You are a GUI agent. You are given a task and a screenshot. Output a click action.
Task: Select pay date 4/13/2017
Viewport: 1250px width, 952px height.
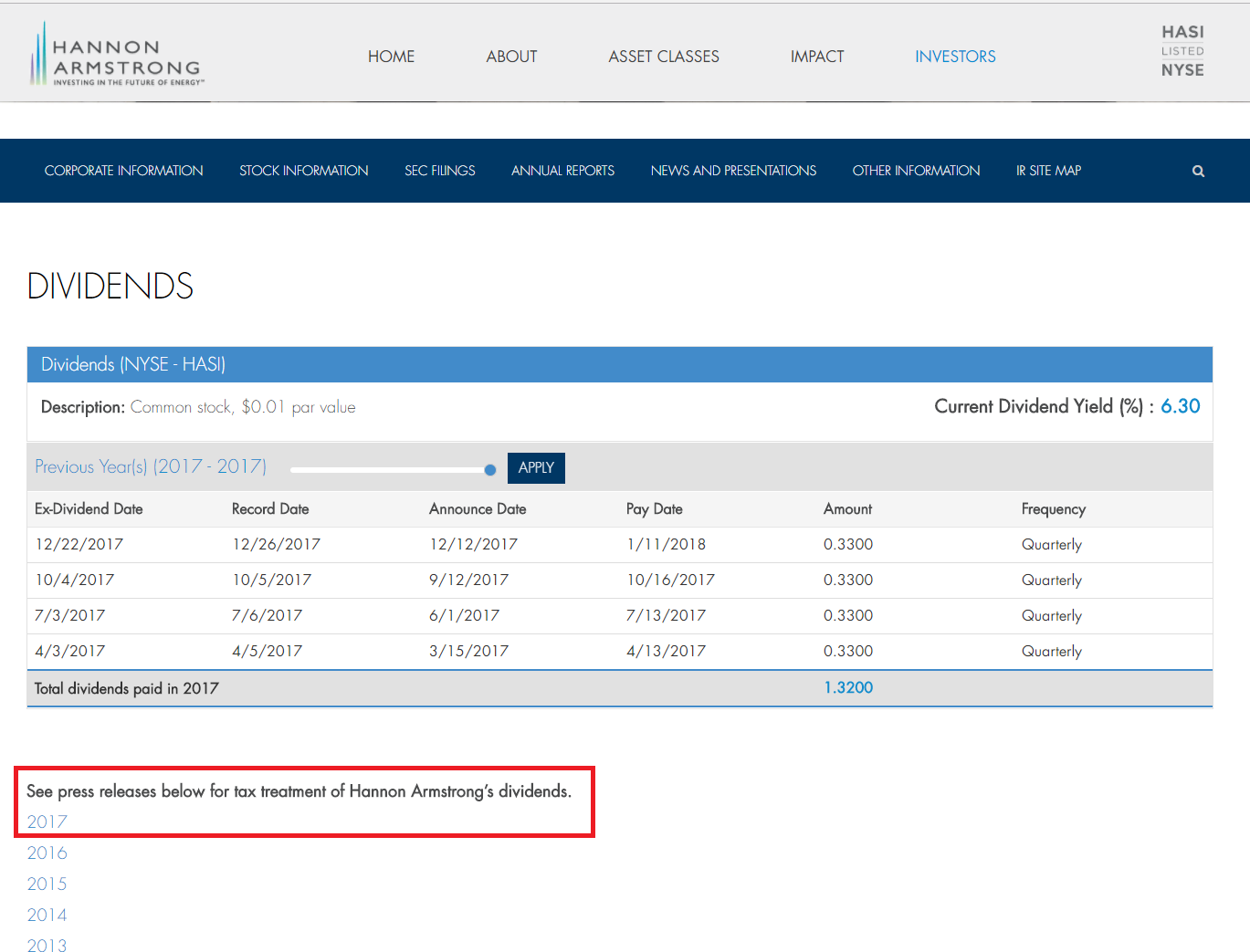pos(666,652)
